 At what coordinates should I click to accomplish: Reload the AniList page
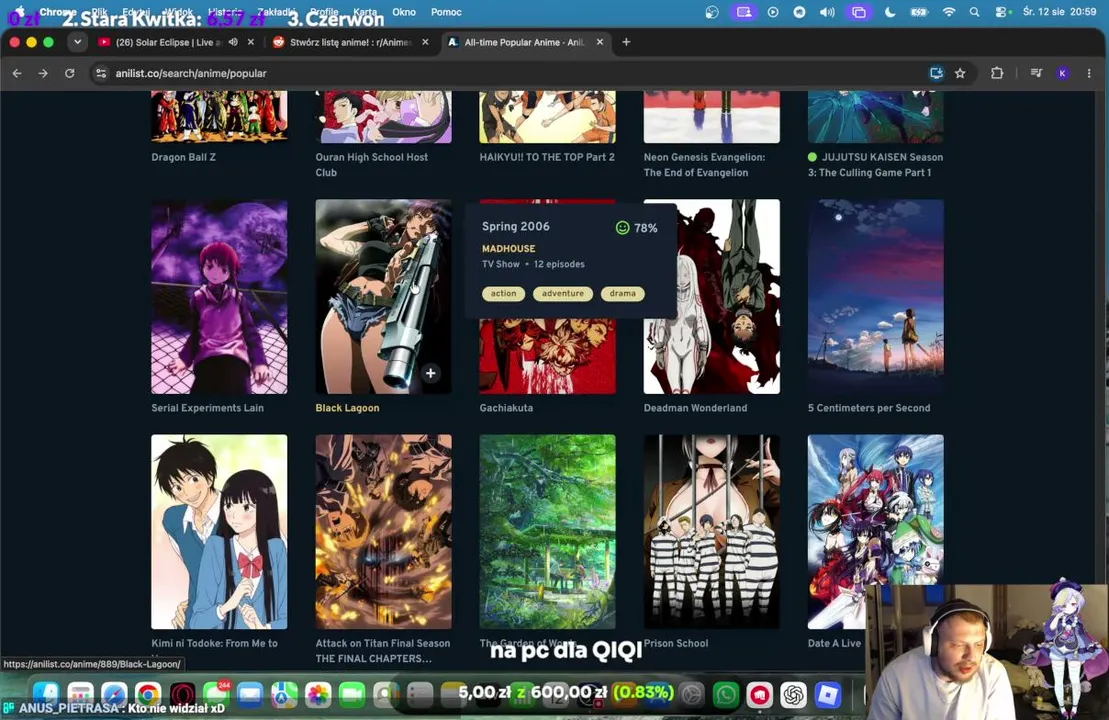[69, 73]
